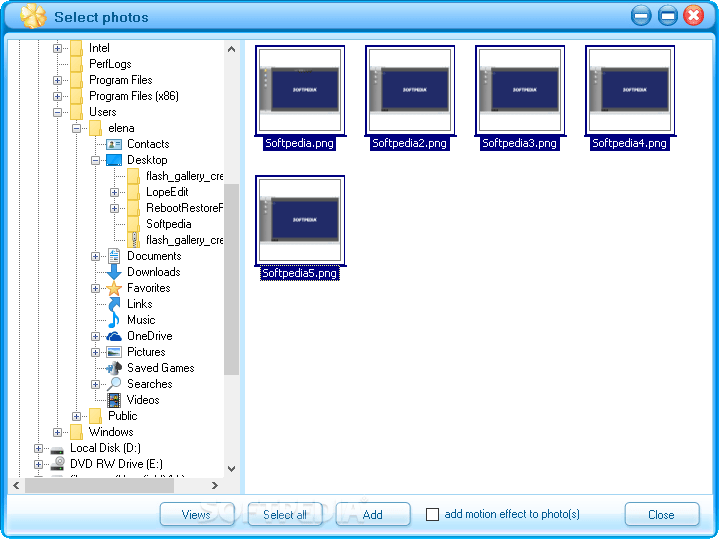
Task: Click the Music note icon
Action: [x=114, y=320]
